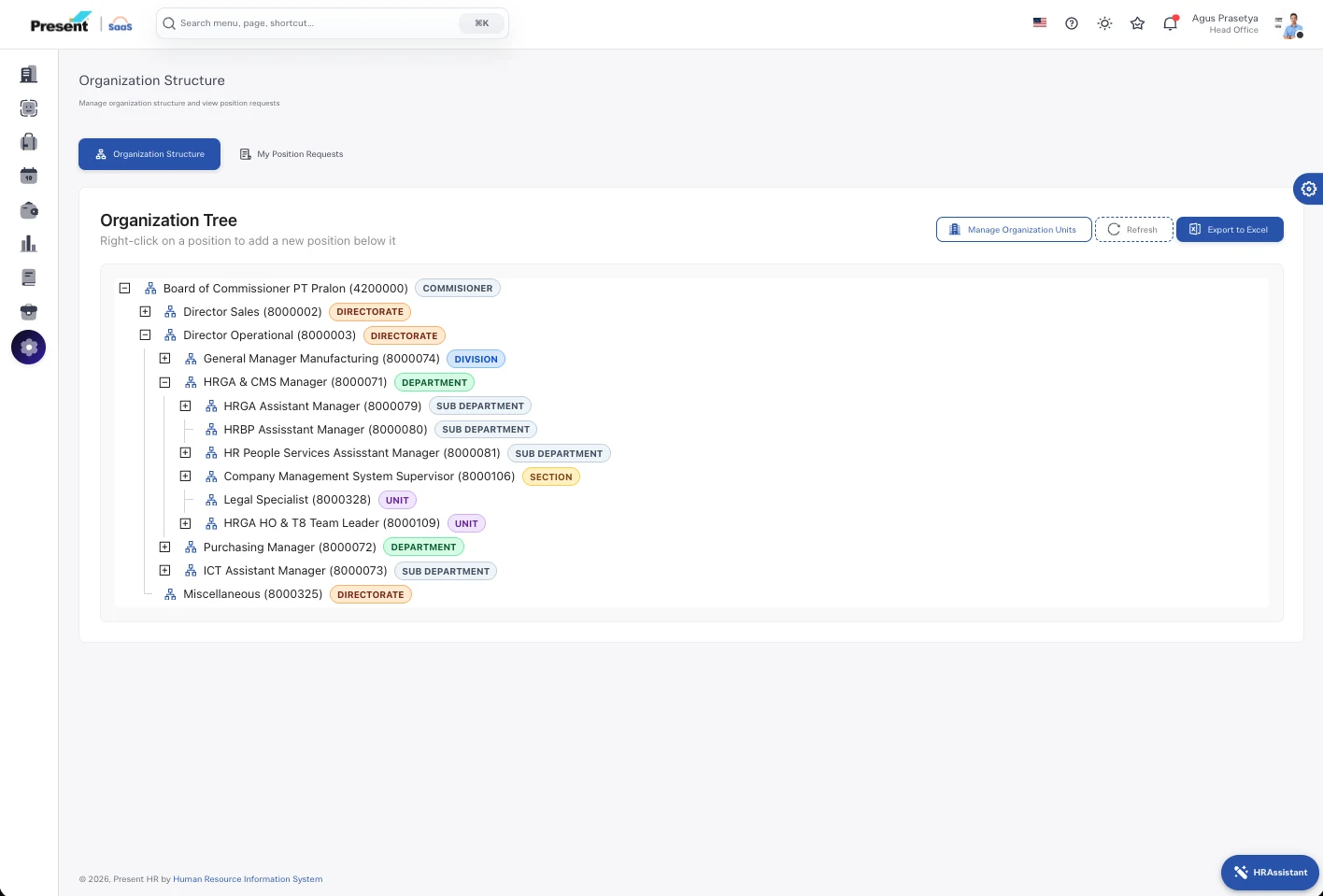
Task: Open the help question mark icon
Action: tap(1072, 23)
